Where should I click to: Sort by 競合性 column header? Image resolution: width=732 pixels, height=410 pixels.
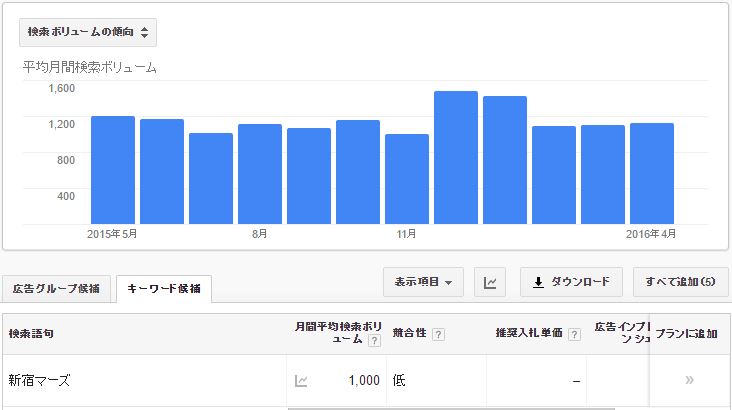pos(409,333)
